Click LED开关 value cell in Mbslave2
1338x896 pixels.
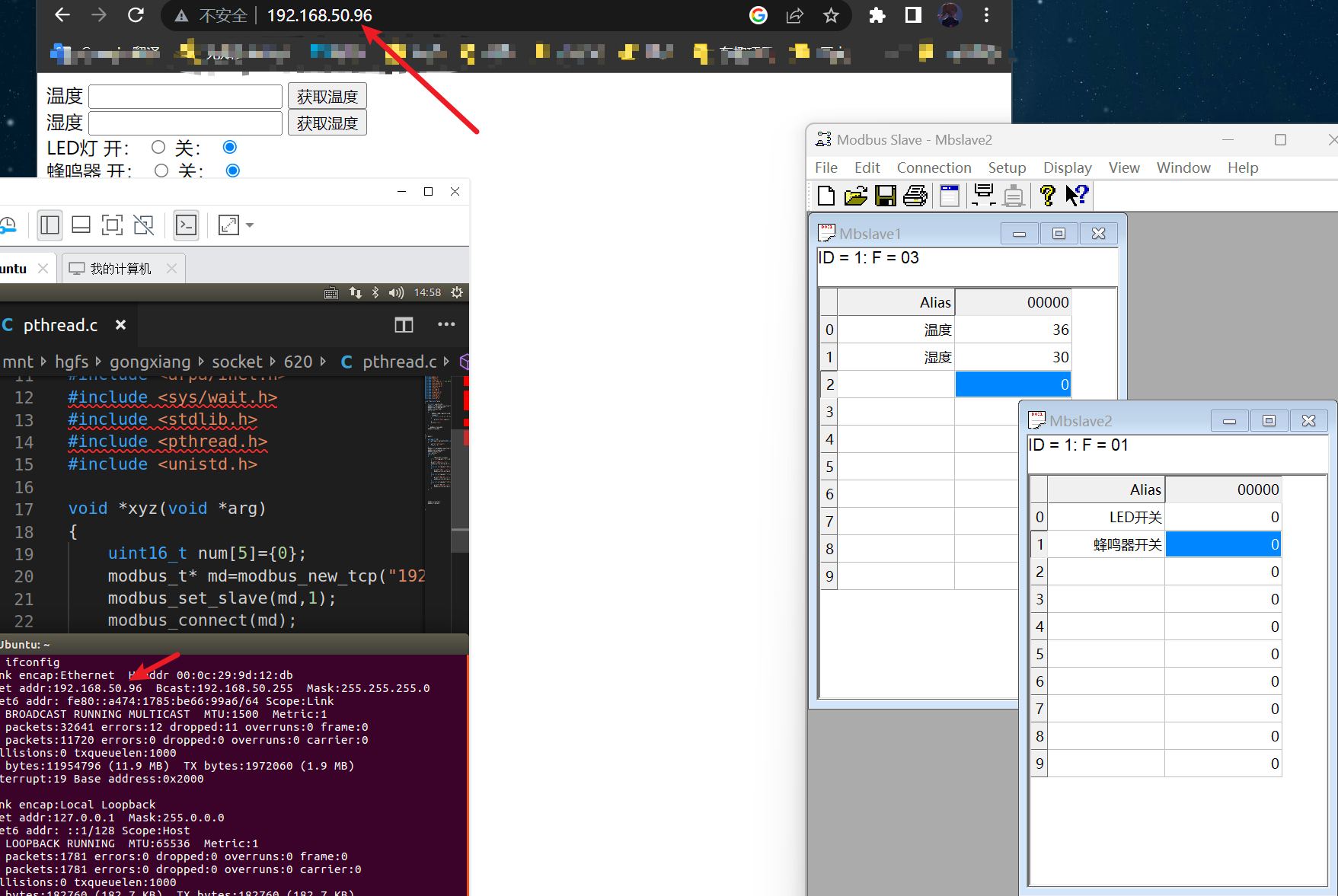coord(1223,517)
